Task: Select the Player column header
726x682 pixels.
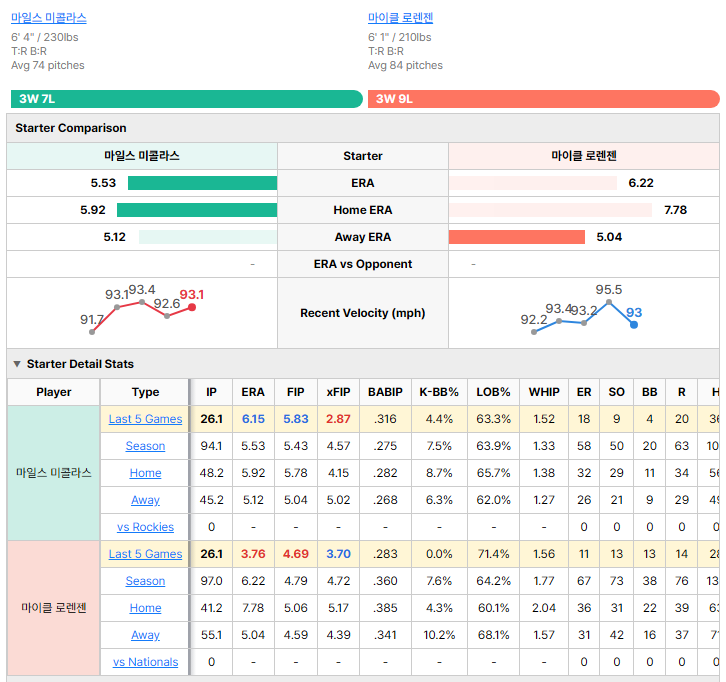Action: [x=54, y=392]
